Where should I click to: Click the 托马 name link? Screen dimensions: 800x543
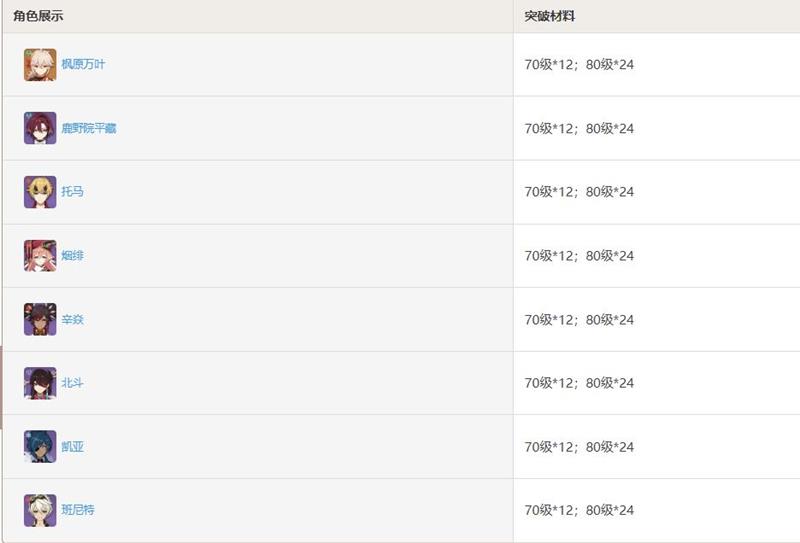(72, 192)
